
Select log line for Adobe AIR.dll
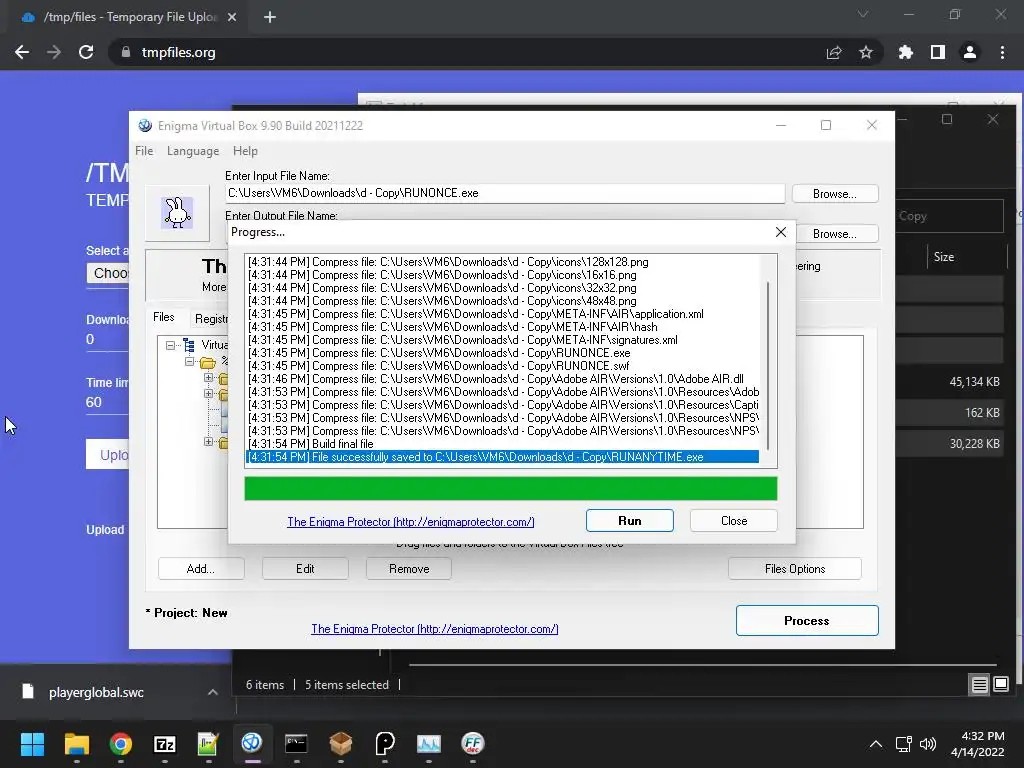(x=502, y=379)
